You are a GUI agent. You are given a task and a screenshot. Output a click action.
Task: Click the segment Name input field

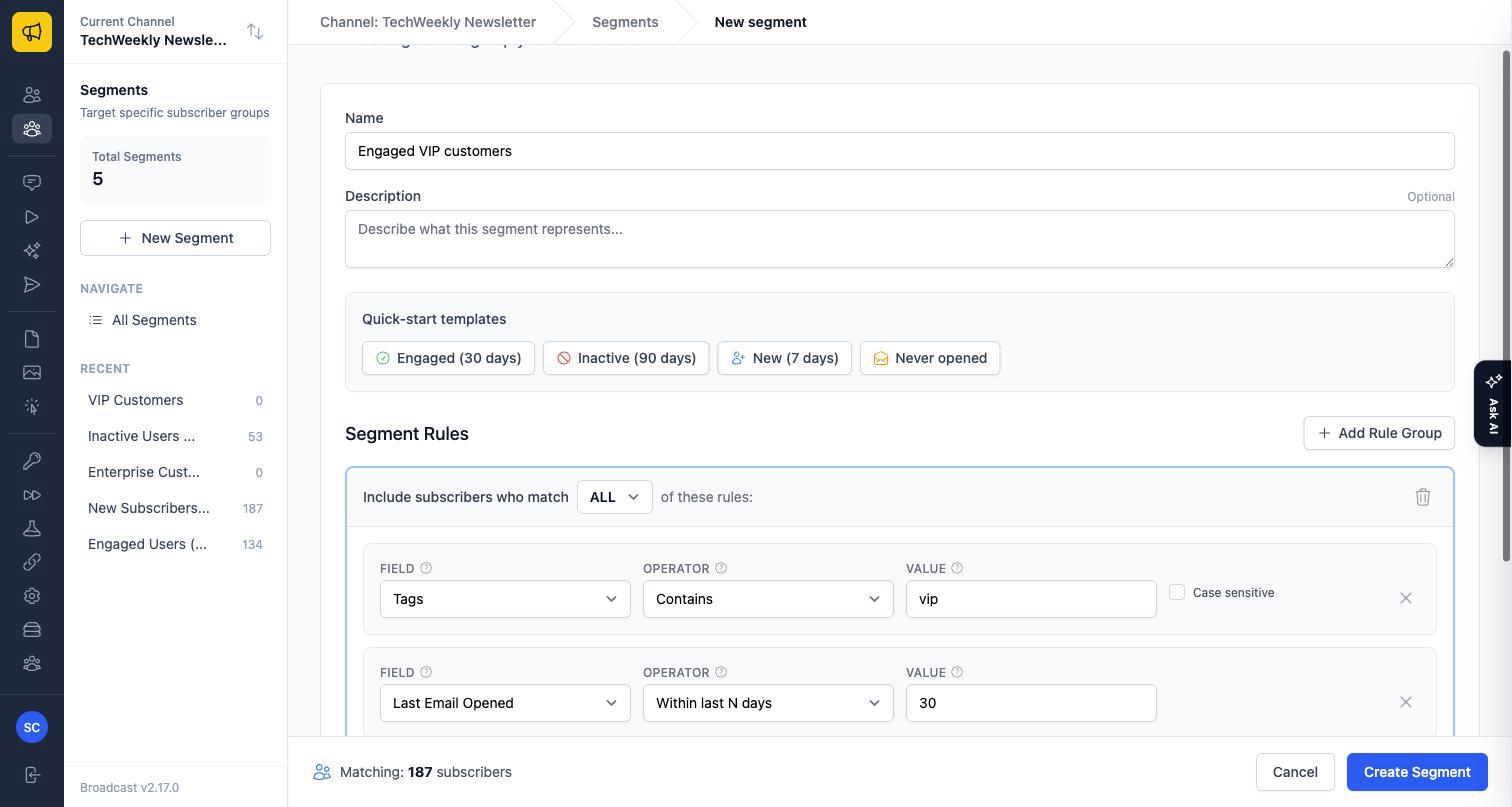tap(900, 151)
